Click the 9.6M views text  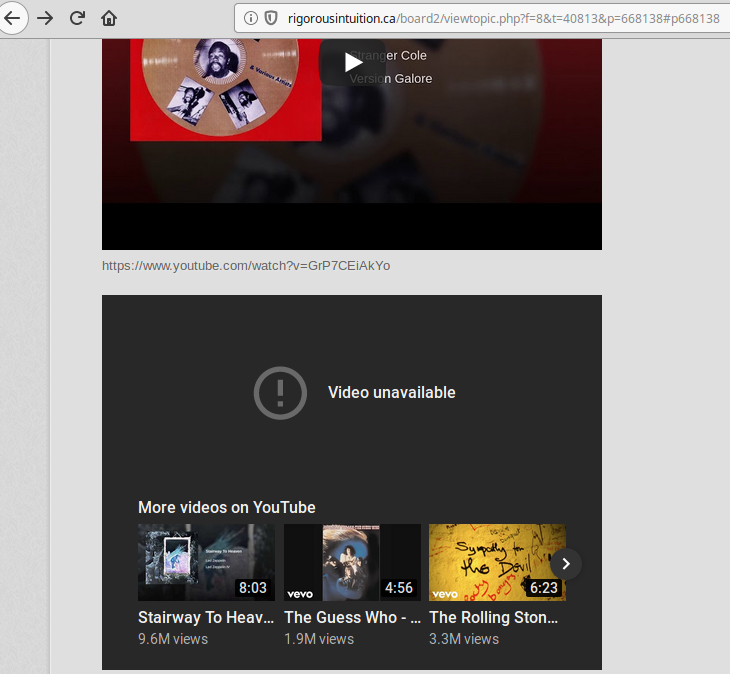coord(173,639)
